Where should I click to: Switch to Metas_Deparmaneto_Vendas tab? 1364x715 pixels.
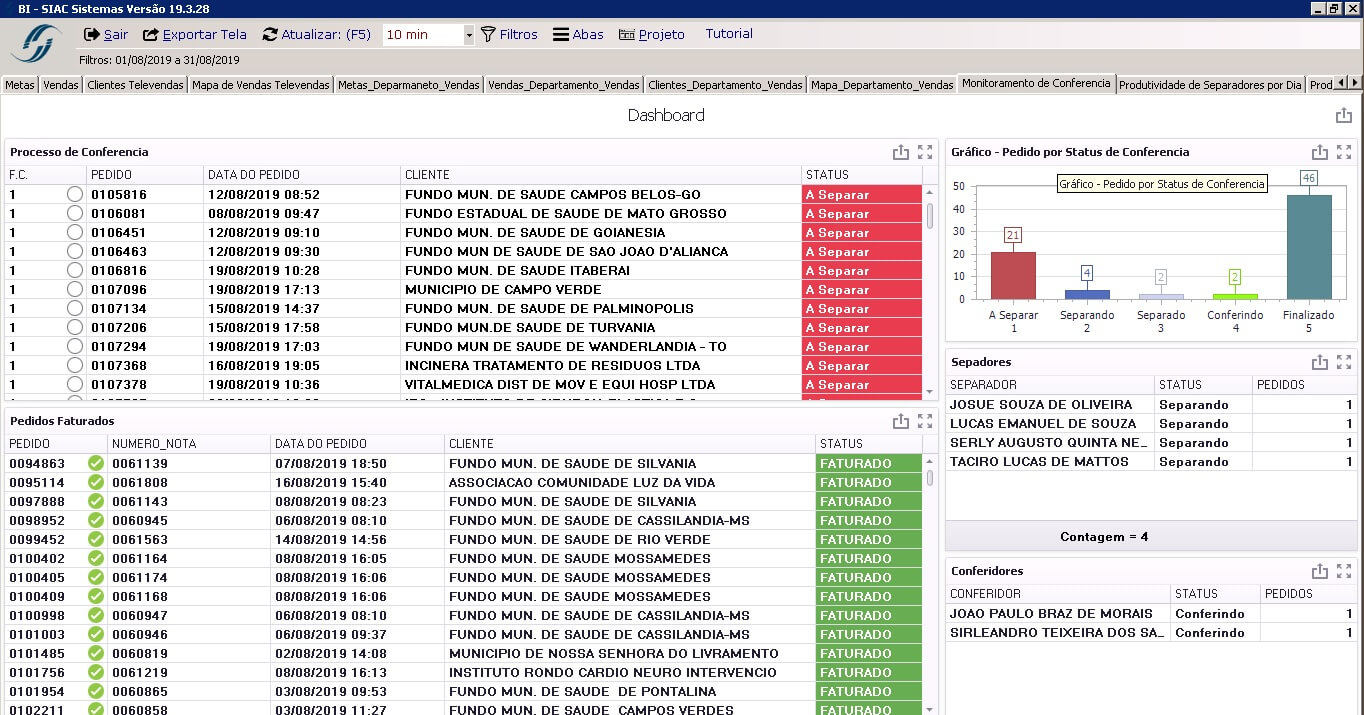coord(409,85)
